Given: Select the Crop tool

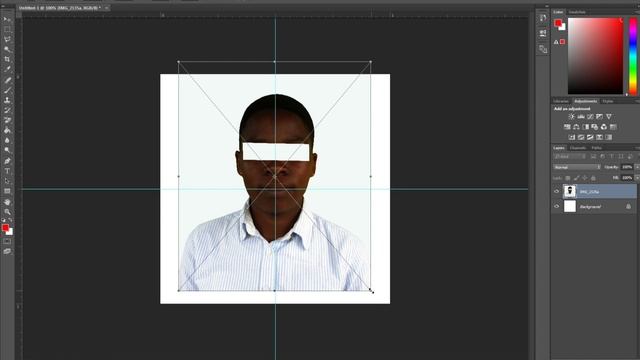Looking at the screenshot, I should (7, 60).
